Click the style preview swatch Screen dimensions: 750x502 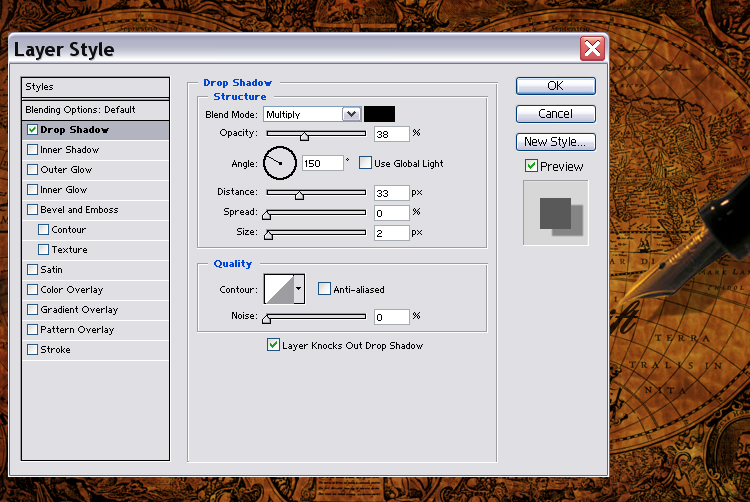556,213
